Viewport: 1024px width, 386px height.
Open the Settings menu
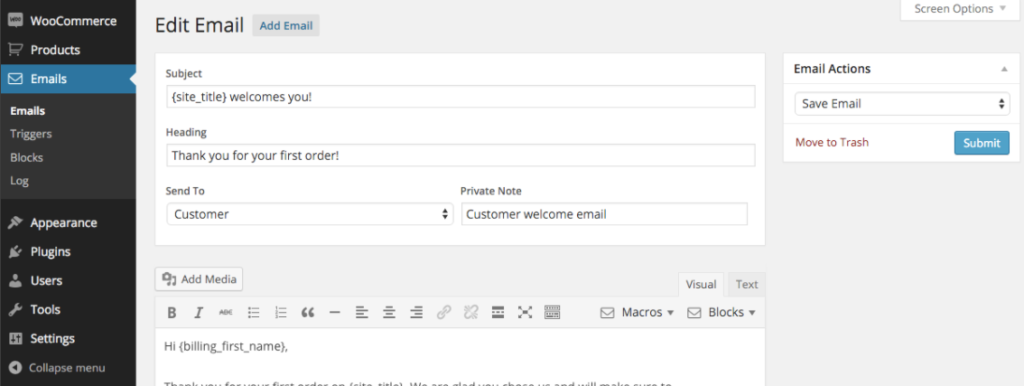point(68,339)
